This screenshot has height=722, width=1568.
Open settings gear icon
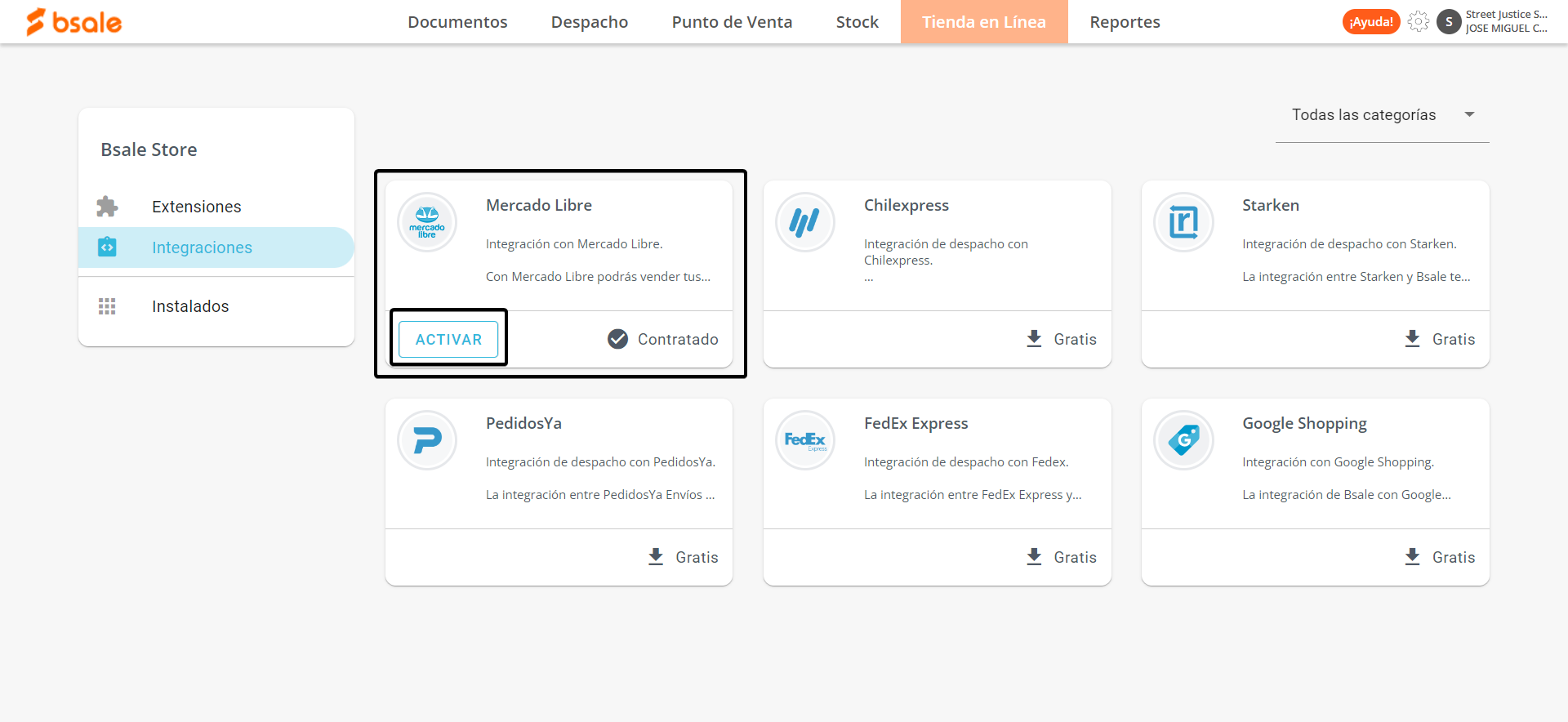point(1419,22)
